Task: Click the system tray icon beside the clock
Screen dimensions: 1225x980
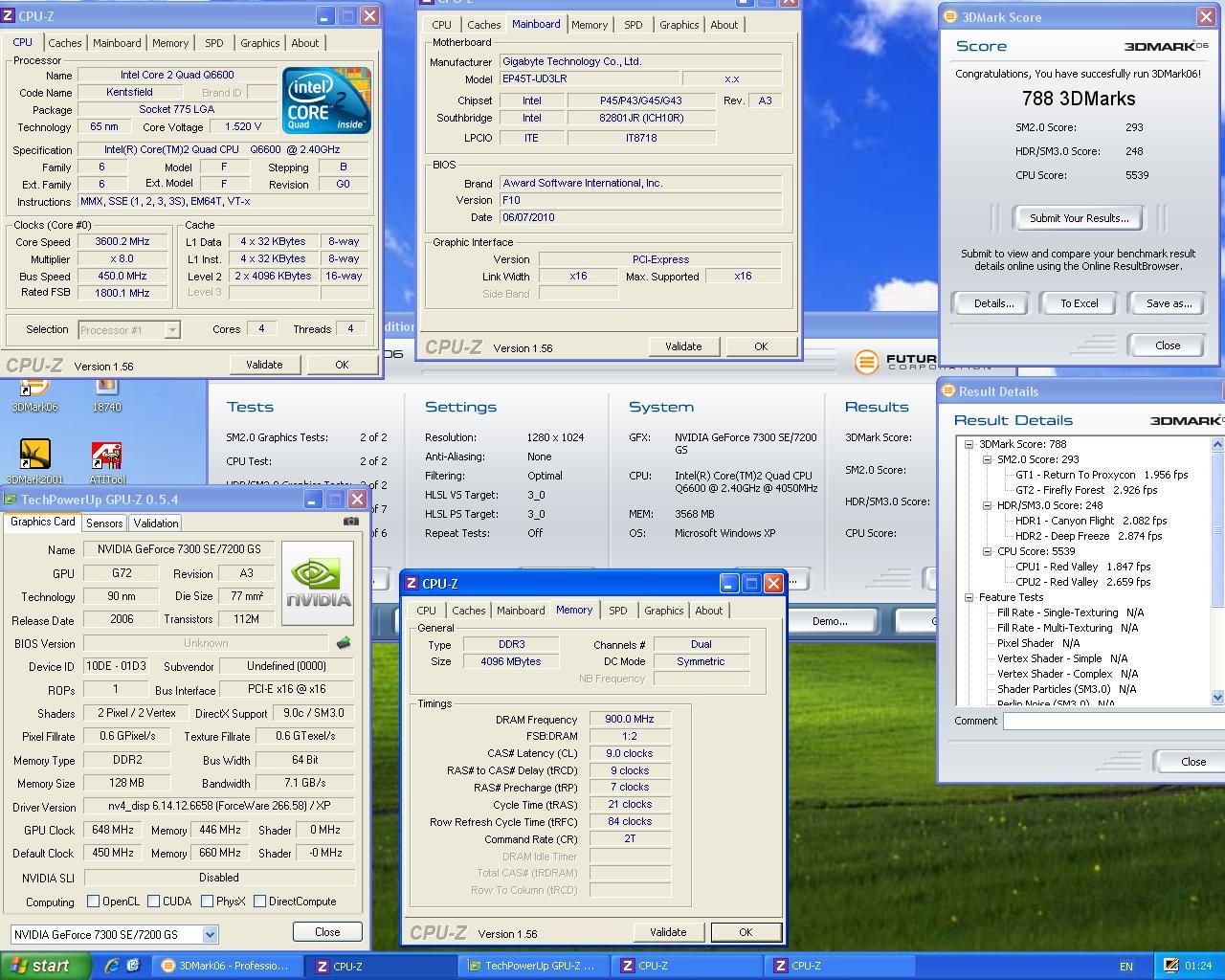Action: tap(1170, 966)
